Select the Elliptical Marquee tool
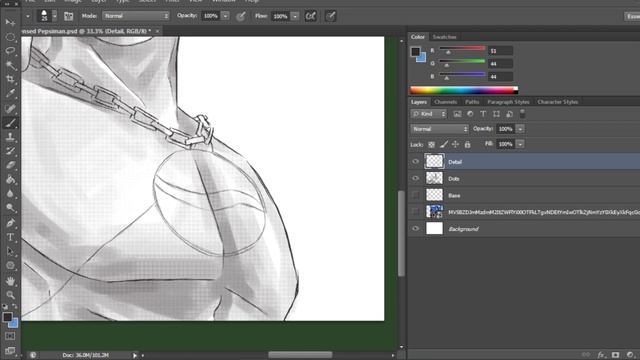The width and height of the screenshot is (640, 360). point(10,37)
